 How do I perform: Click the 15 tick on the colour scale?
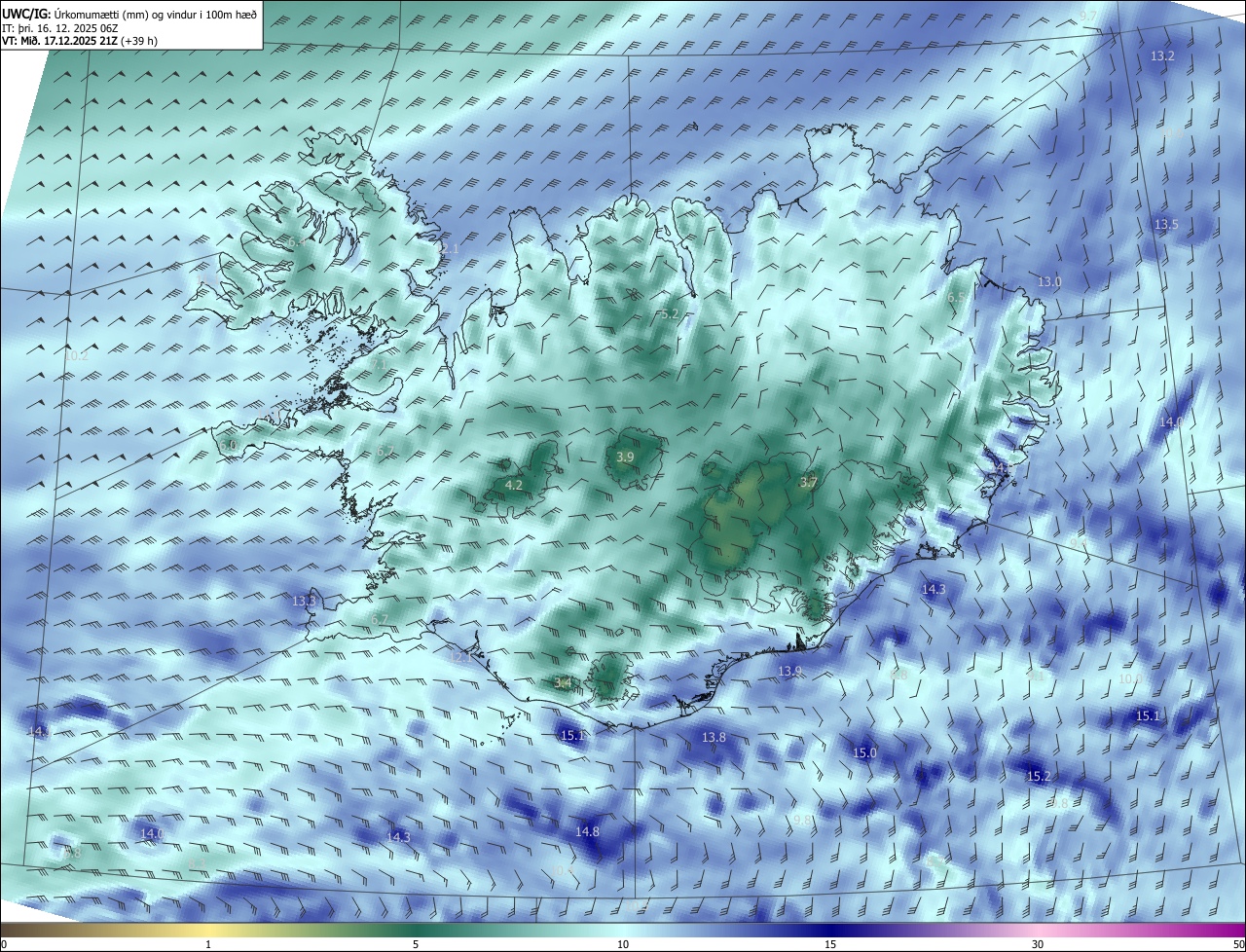tap(830, 944)
